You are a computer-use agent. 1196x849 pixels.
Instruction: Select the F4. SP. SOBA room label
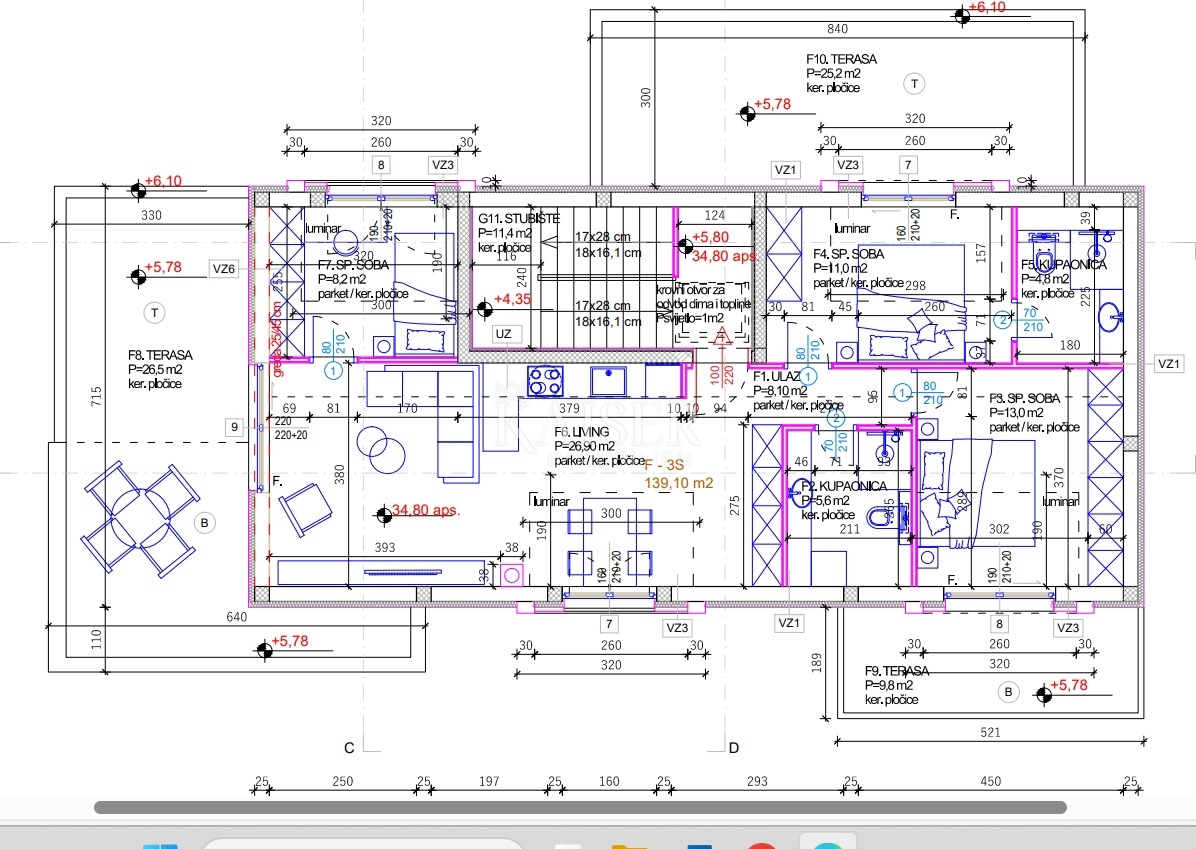tap(849, 254)
